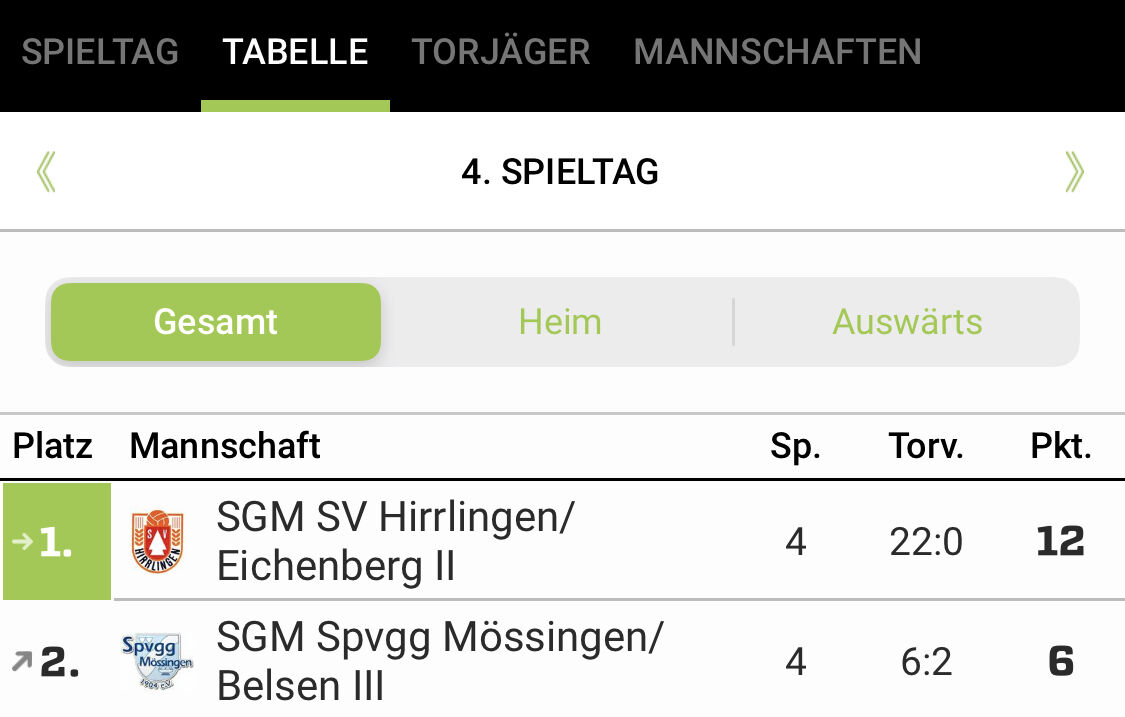Screen dimensions: 1125x717
Task: Go to previous matchday using left double chevron
Action: 46,172
